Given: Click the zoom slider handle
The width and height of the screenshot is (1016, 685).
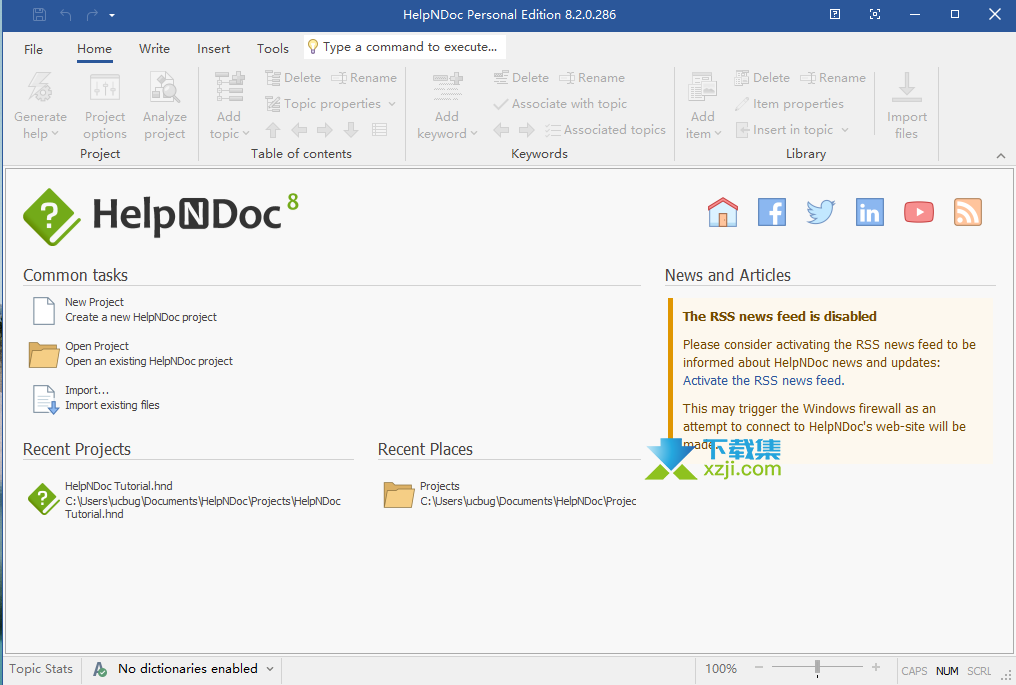Looking at the screenshot, I should 818,667.
